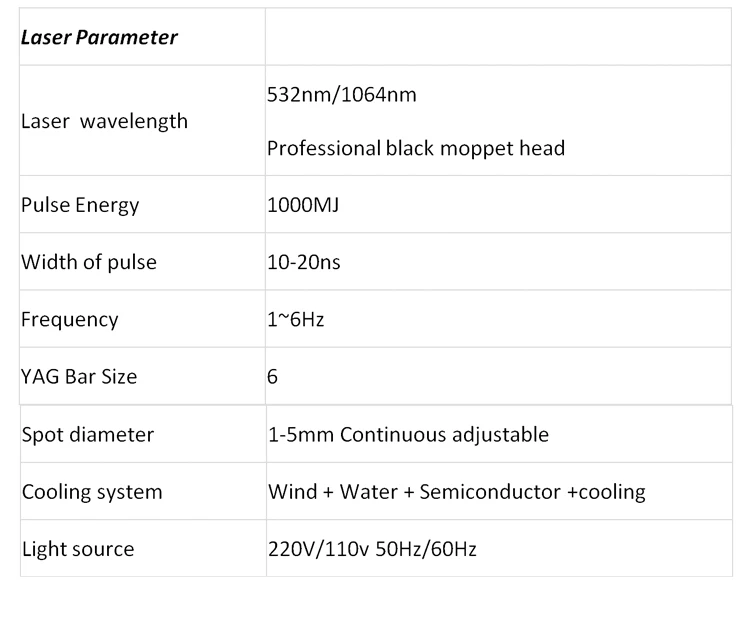Click the "10-20ns" pulse width value
The height and width of the screenshot is (631, 750).
[x=304, y=262]
